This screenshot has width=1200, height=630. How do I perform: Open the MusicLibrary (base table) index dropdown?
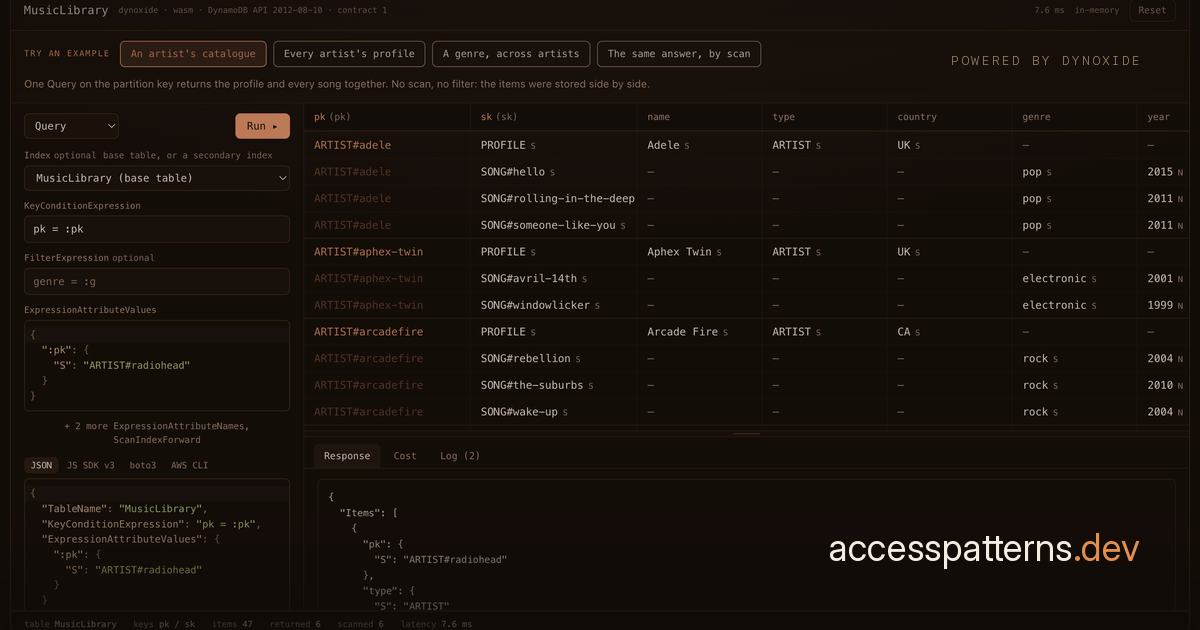point(157,178)
